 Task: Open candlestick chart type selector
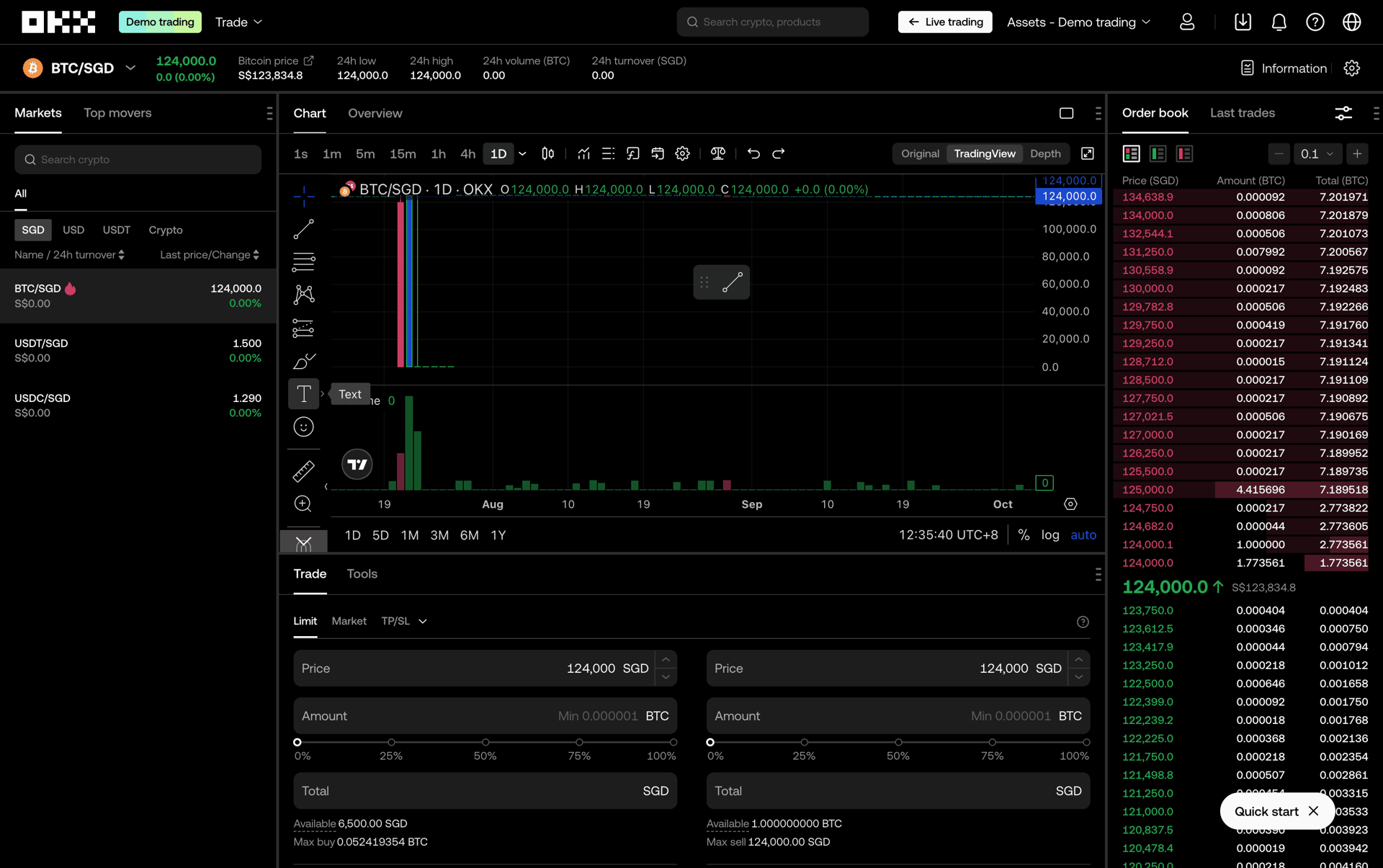(x=548, y=153)
